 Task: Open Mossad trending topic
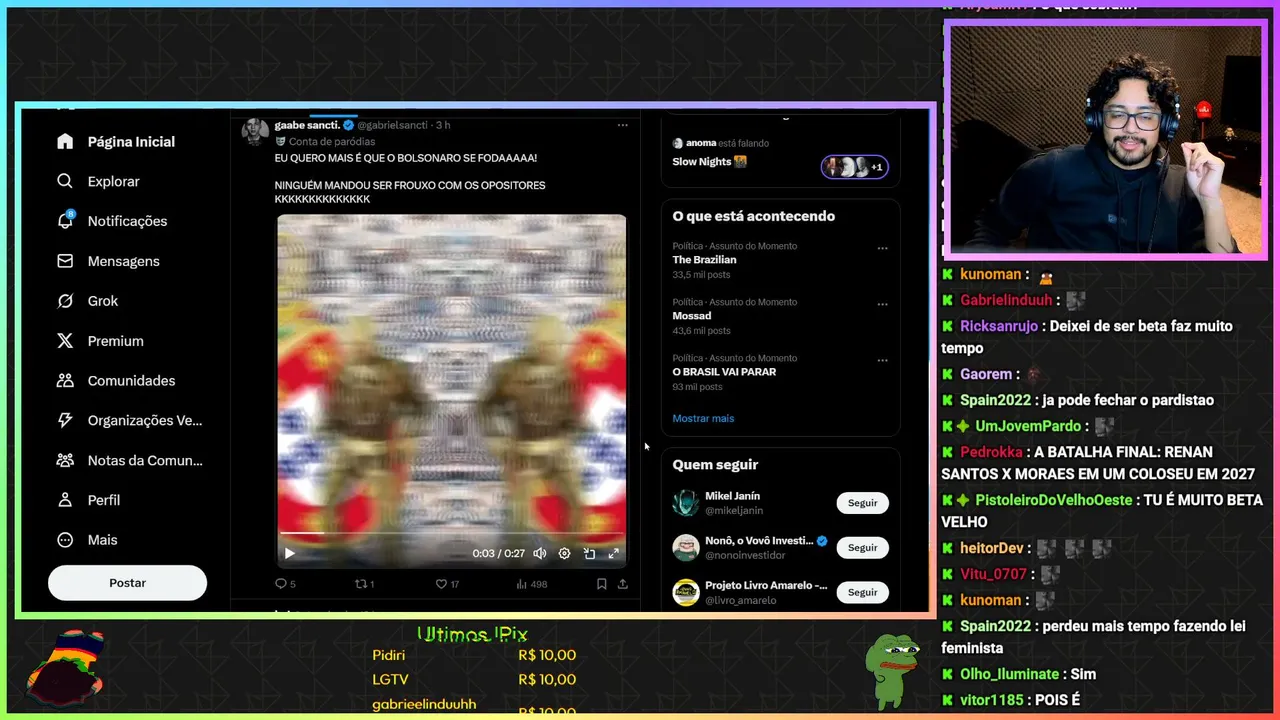(x=692, y=316)
